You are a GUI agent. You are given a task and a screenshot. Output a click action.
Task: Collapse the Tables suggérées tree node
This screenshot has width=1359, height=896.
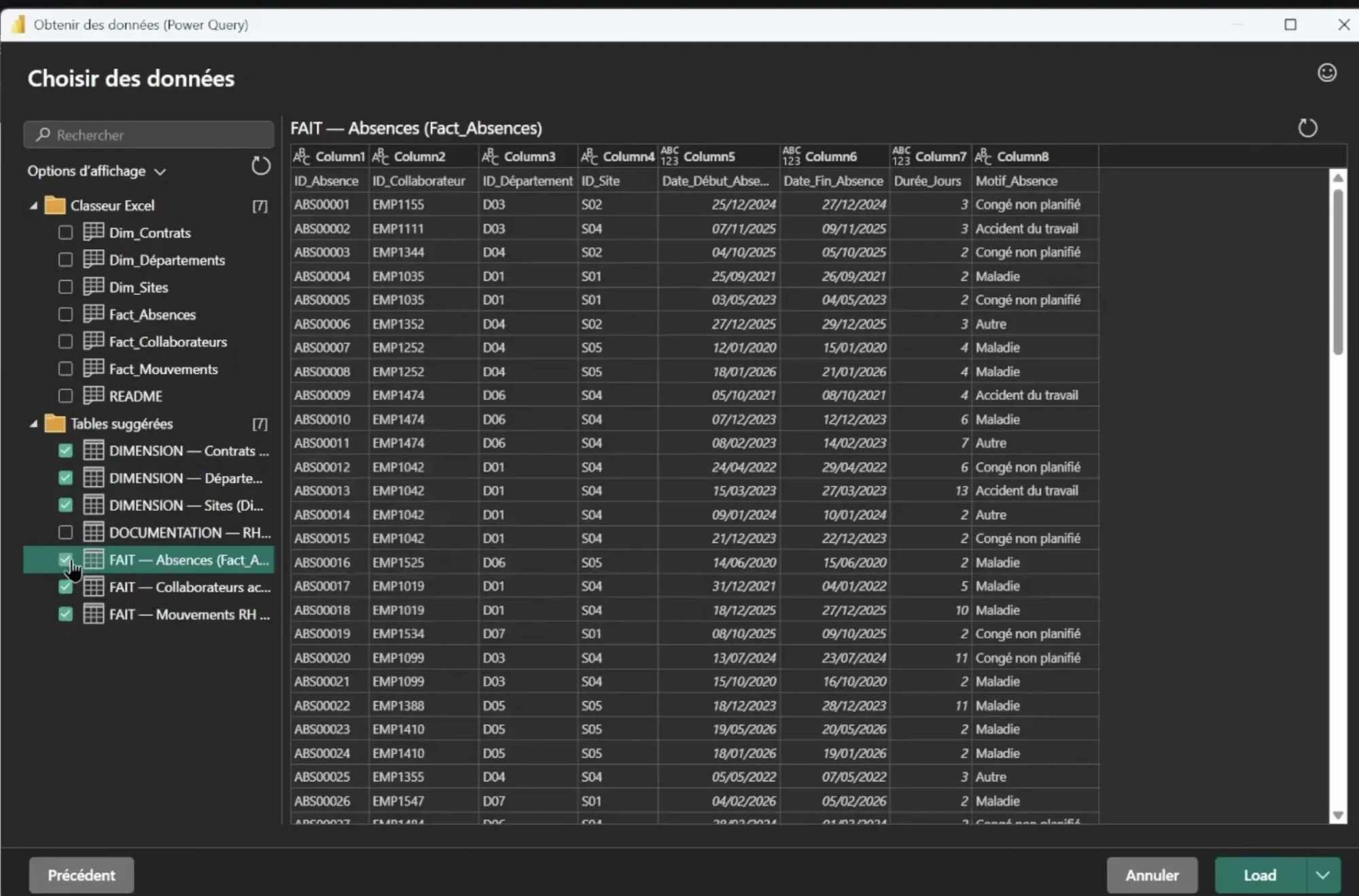click(33, 423)
